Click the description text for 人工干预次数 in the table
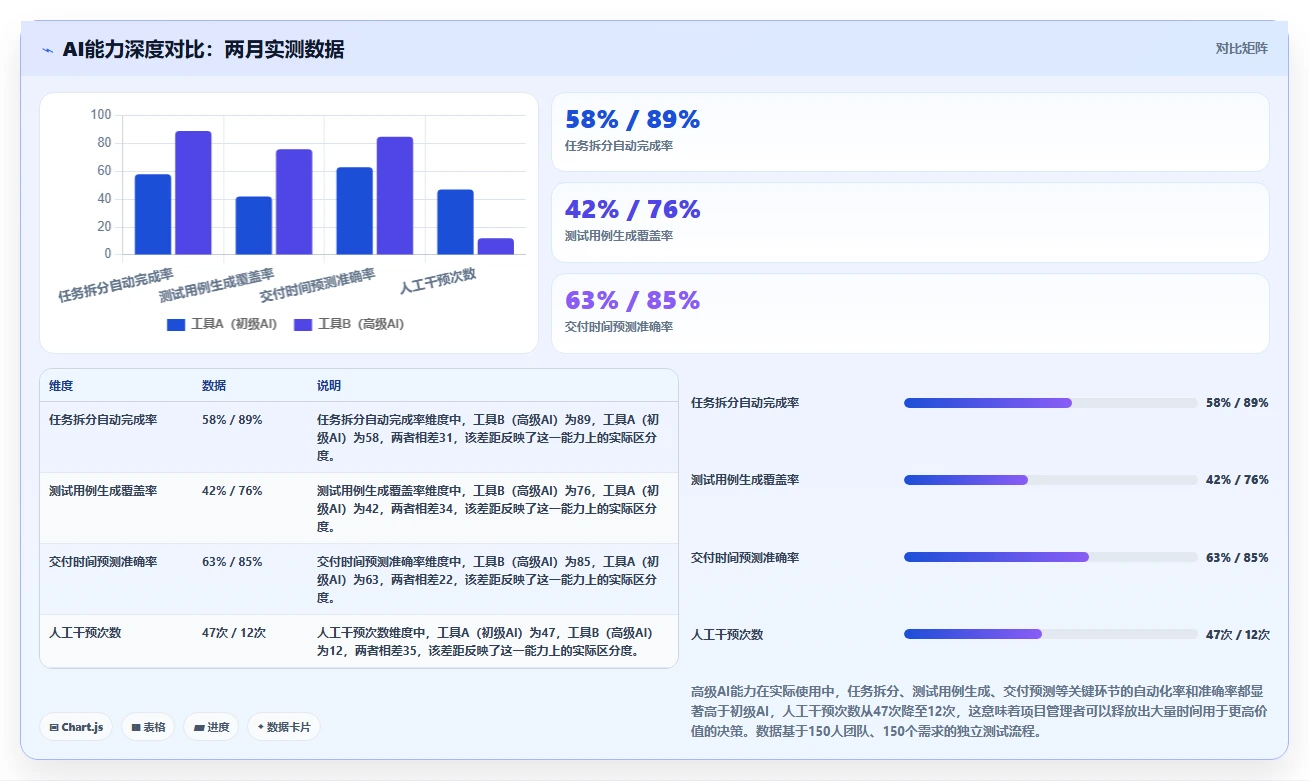 tap(486, 642)
